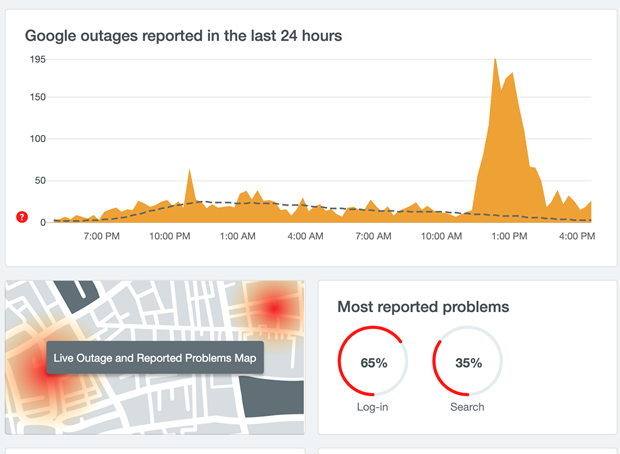This screenshot has height=454, width=620.
Task: Click the red hotspot on the map's left side
Action: point(42,369)
